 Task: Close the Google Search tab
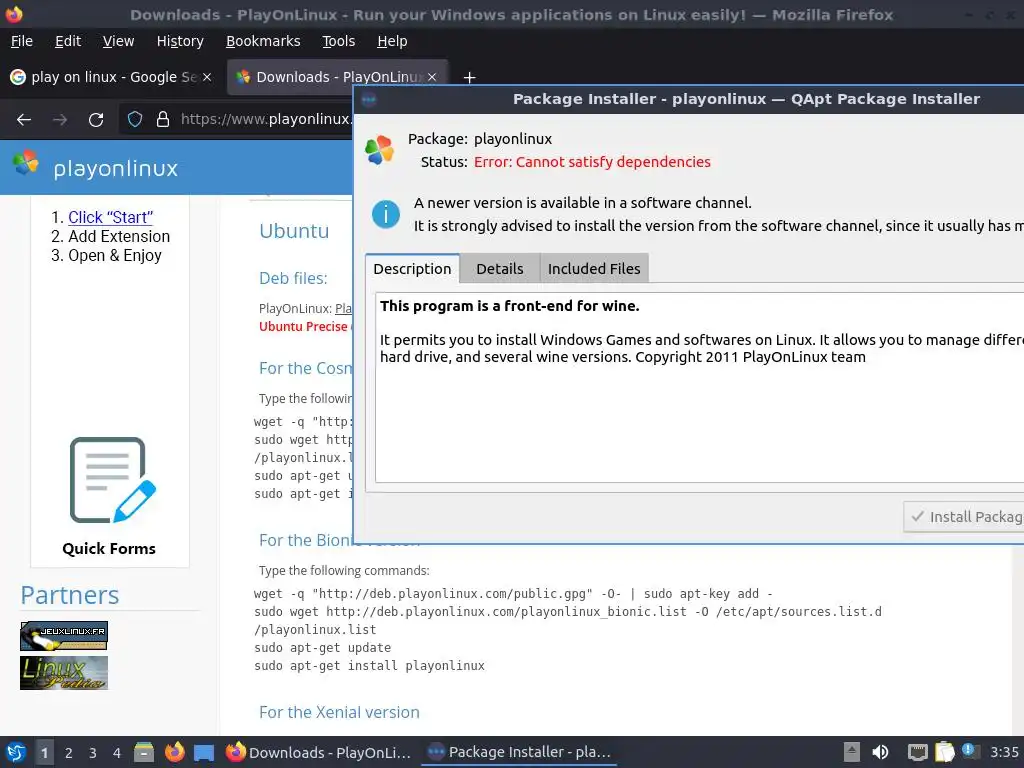pos(207,77)
